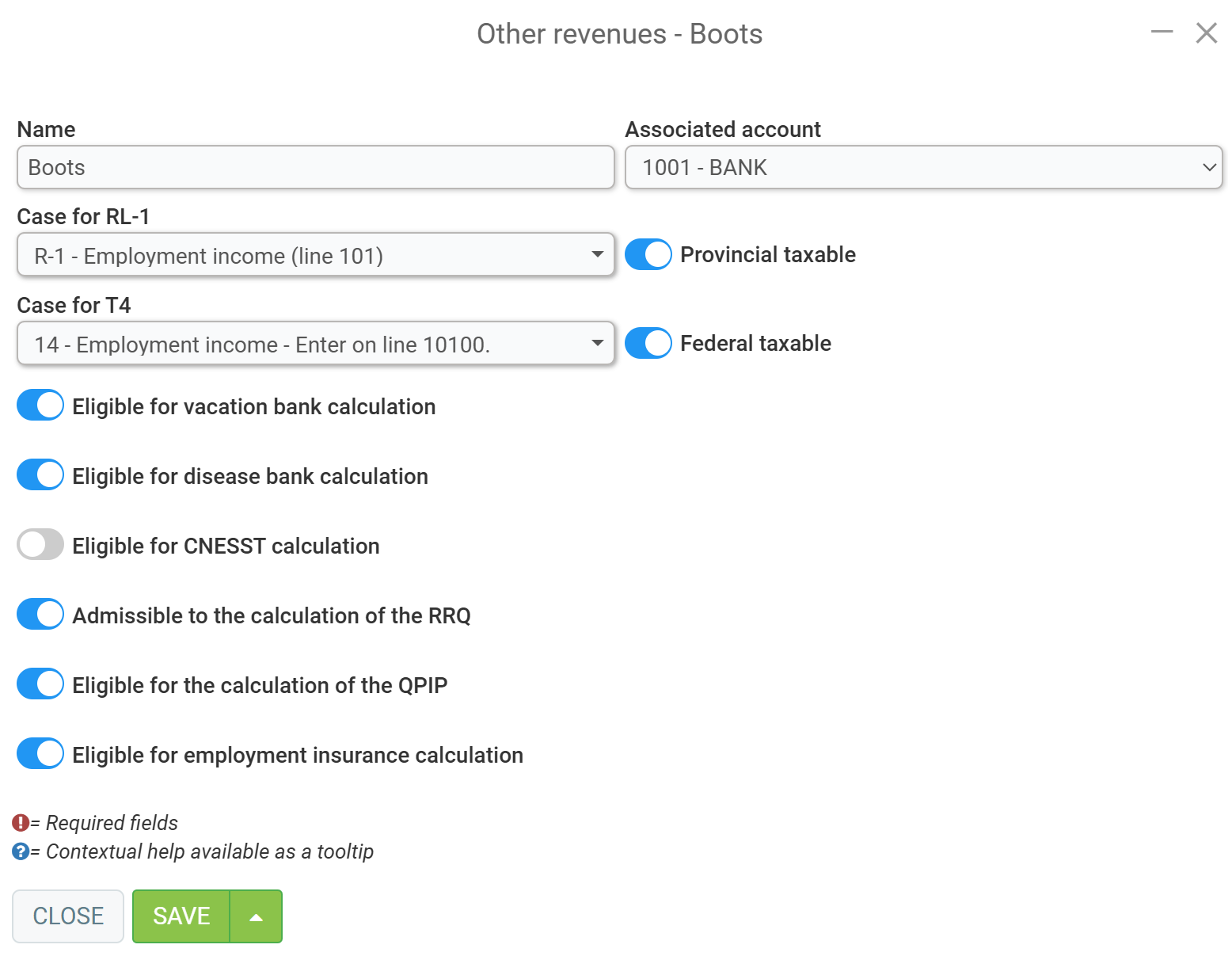Toggle Eligible for calculation of the QPIP

point(40,684)
